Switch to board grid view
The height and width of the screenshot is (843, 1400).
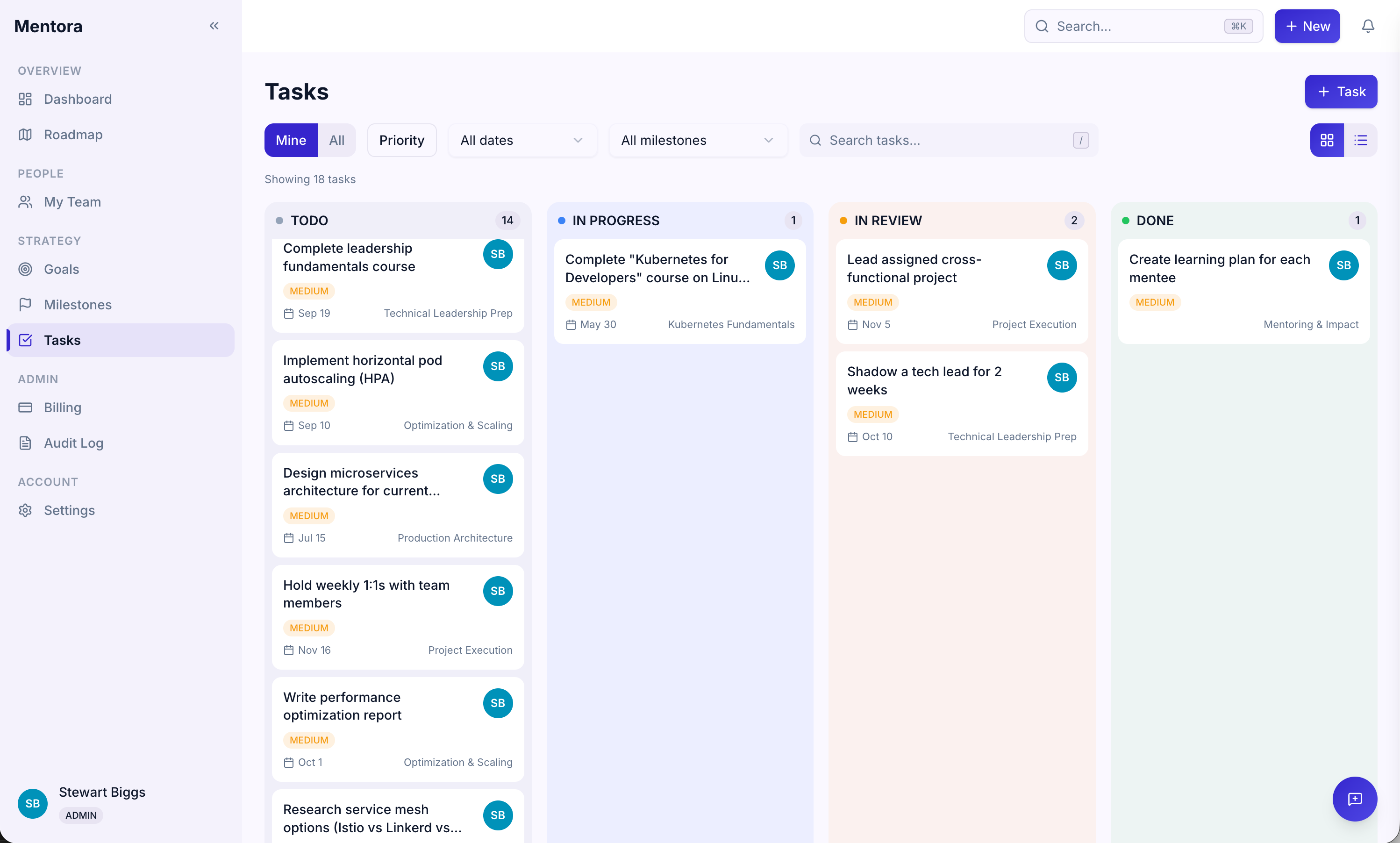click(x=1327, y=140)
